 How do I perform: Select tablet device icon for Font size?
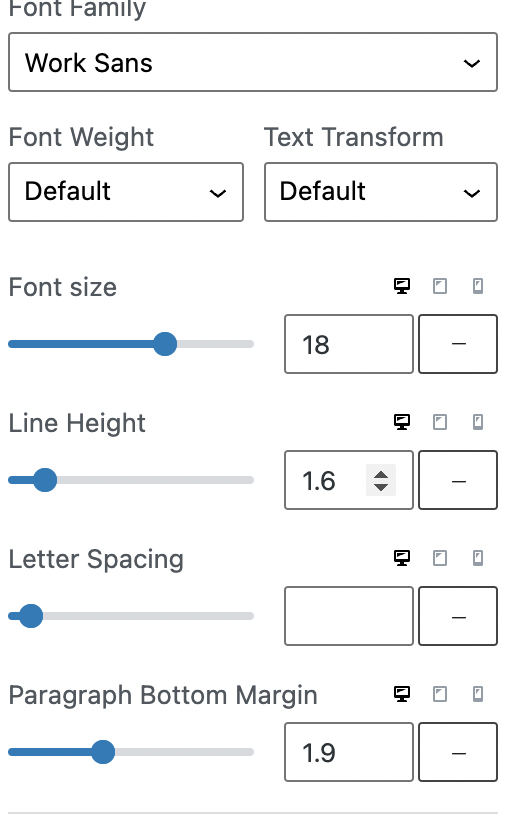(x=440, y=286)
